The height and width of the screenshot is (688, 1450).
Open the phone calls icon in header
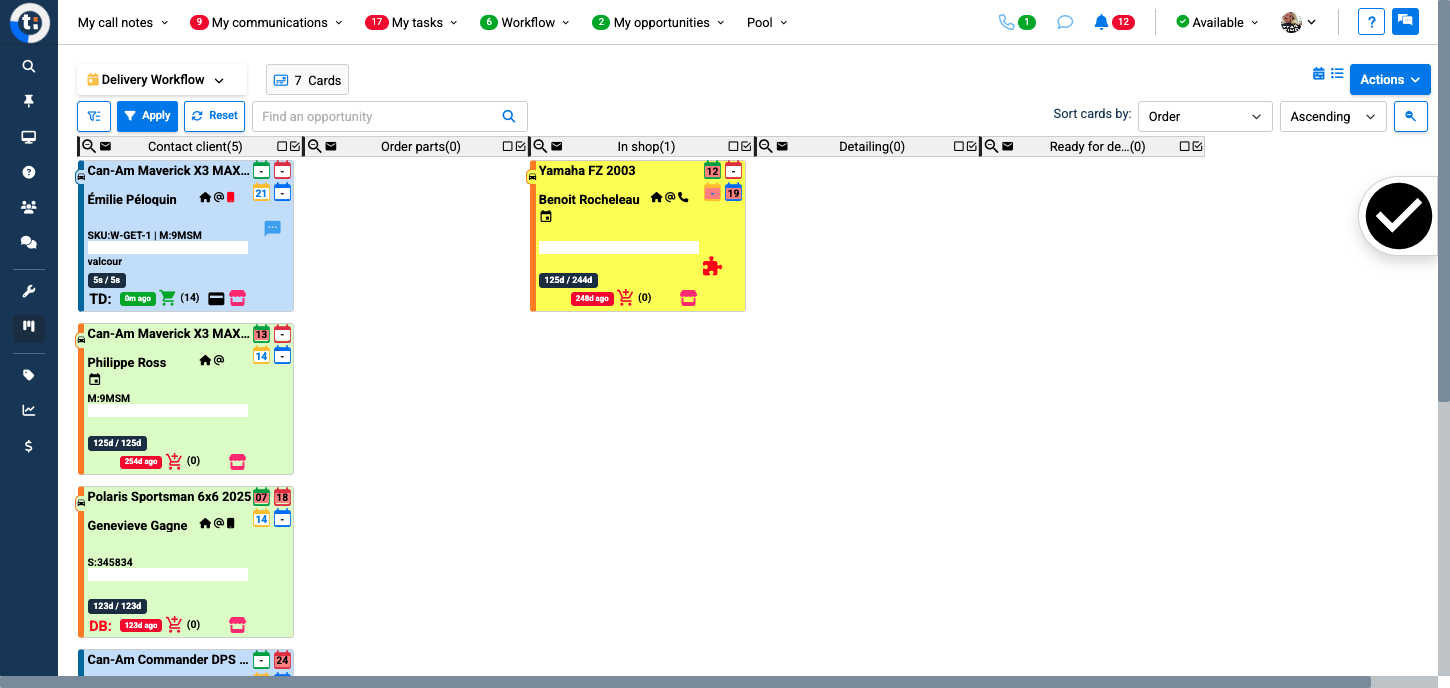(1006, 22)
